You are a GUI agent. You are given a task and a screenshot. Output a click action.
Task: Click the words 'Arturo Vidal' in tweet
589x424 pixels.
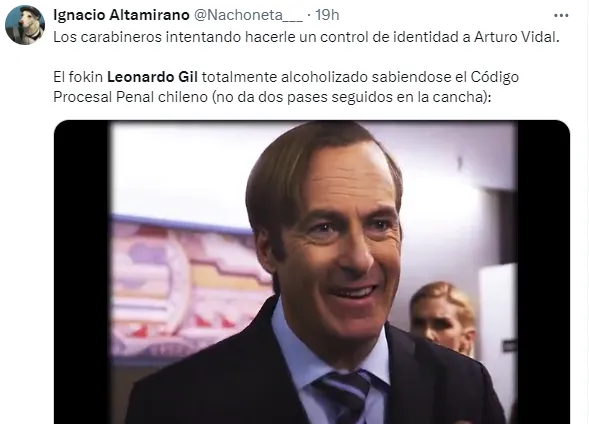click(515, 37)
